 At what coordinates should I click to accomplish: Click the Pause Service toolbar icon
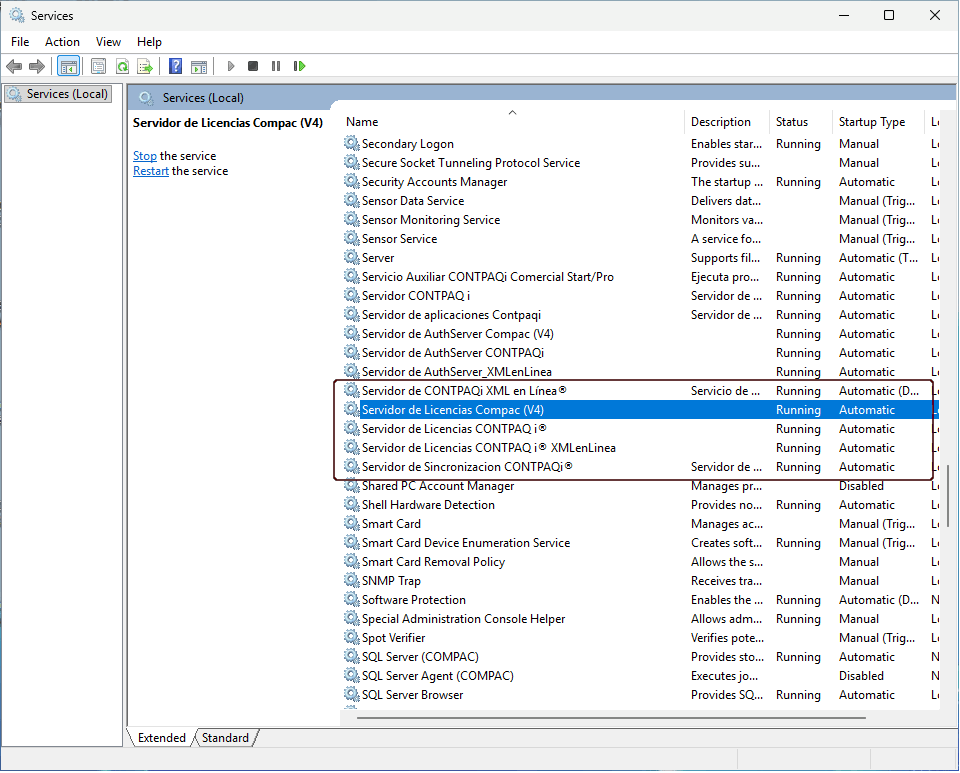pos(276,66)
